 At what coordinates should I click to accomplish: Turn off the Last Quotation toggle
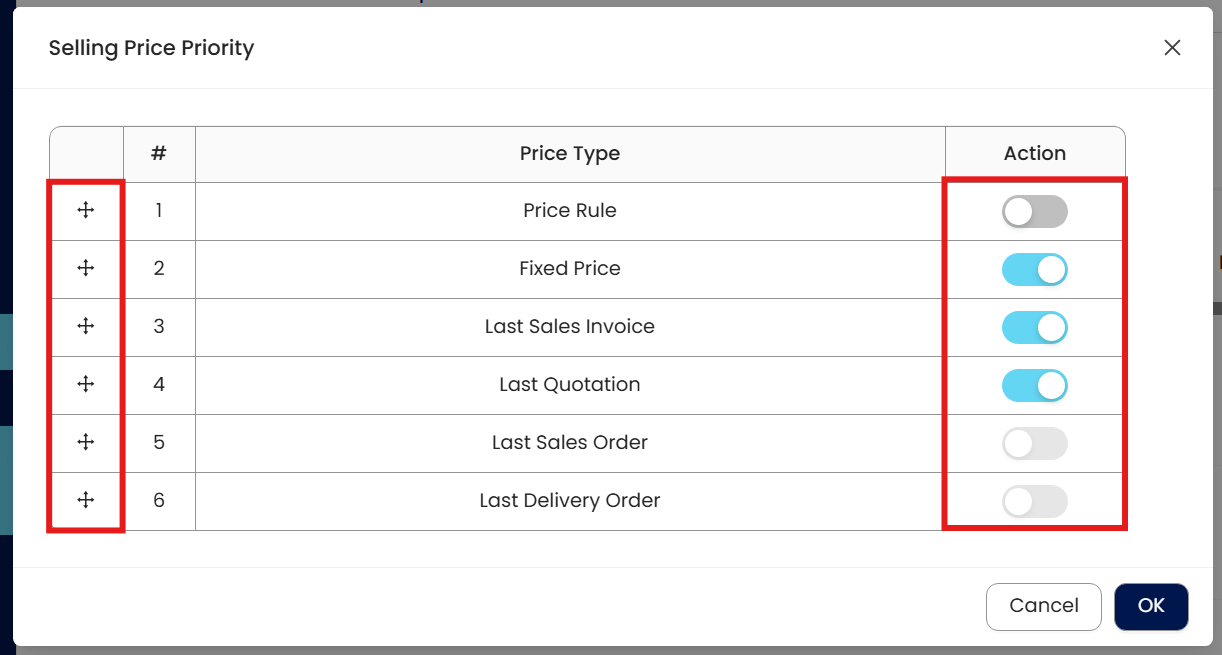(1034, 386)
